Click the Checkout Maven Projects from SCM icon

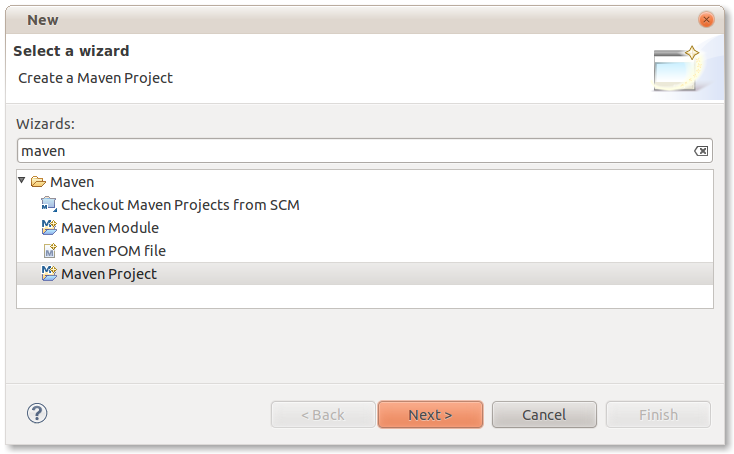pos(49,205)
